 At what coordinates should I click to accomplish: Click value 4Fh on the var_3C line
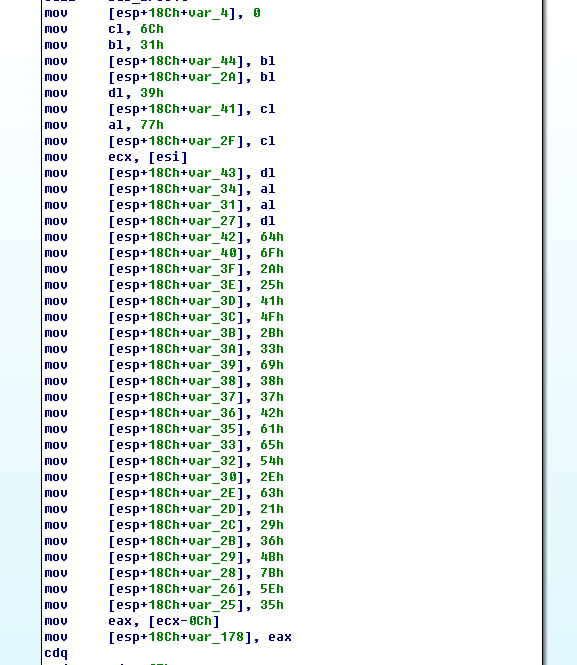[272, 317]
